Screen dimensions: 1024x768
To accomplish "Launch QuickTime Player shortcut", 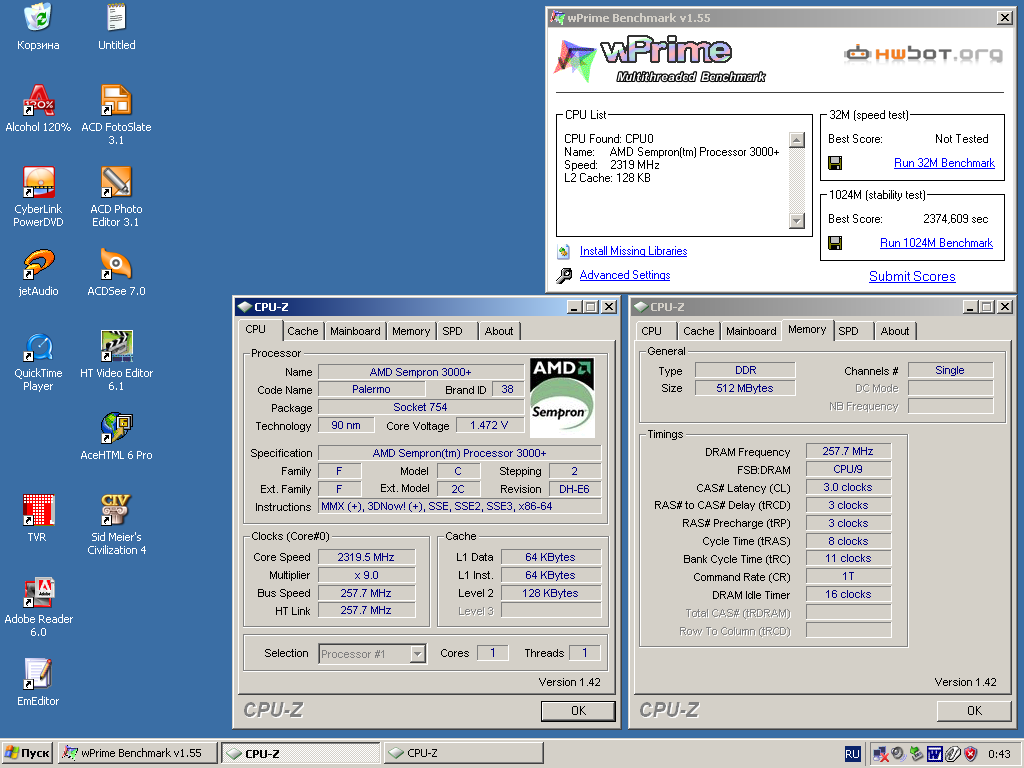I will pos(38,347).
